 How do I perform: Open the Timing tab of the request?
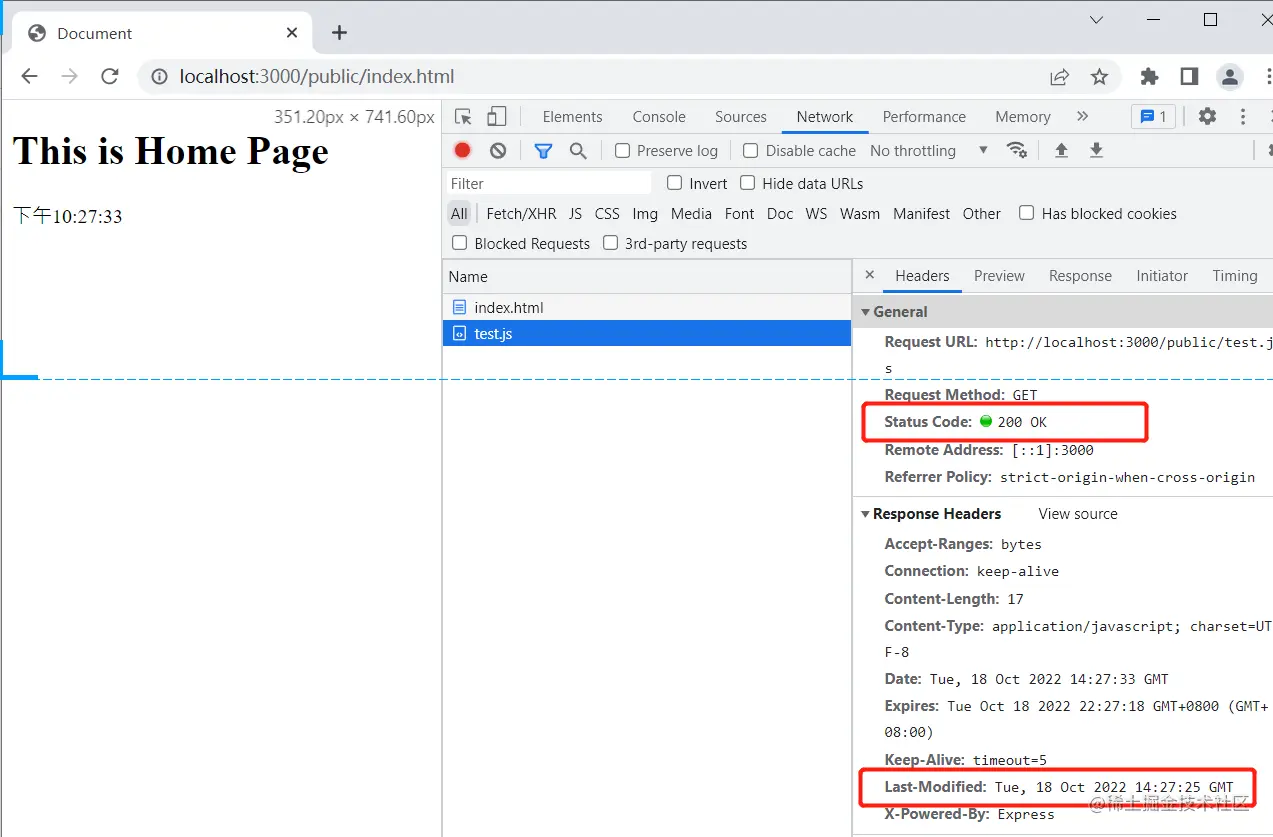pos(1235,276)
